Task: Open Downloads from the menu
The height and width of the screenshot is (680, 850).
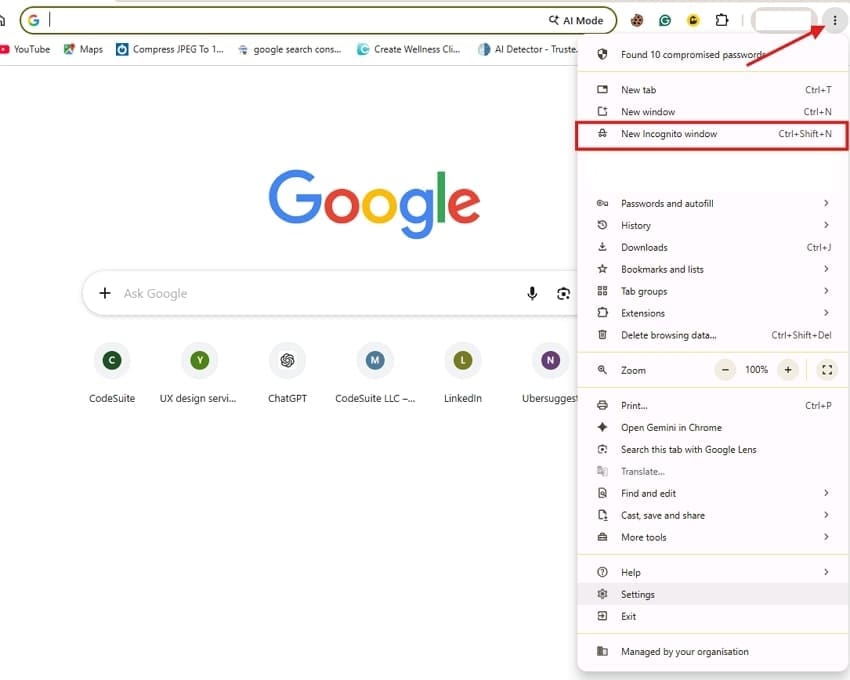Action: click(712, 247)
